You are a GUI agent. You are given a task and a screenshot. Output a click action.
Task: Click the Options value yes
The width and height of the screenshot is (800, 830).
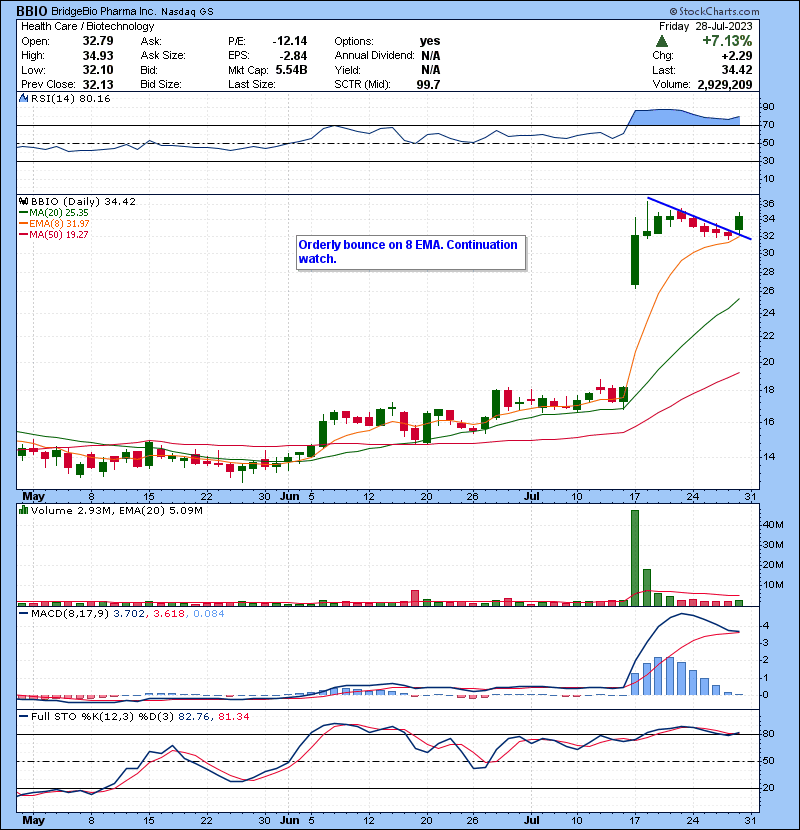pyautogui.click(x=430, y=41)
